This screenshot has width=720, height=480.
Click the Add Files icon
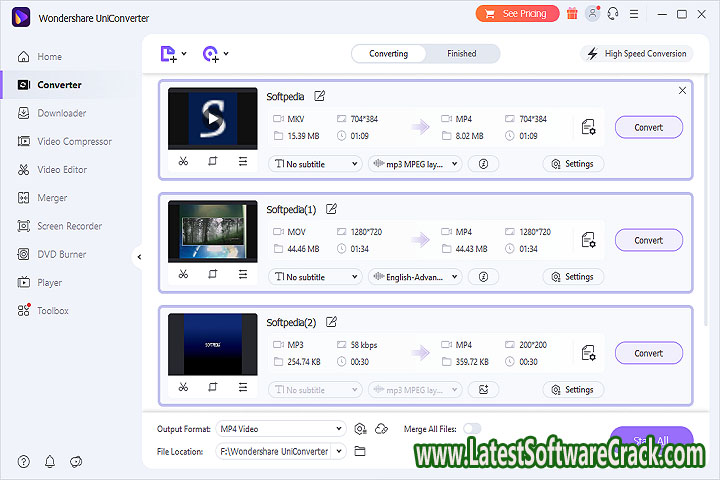(168, 54)
